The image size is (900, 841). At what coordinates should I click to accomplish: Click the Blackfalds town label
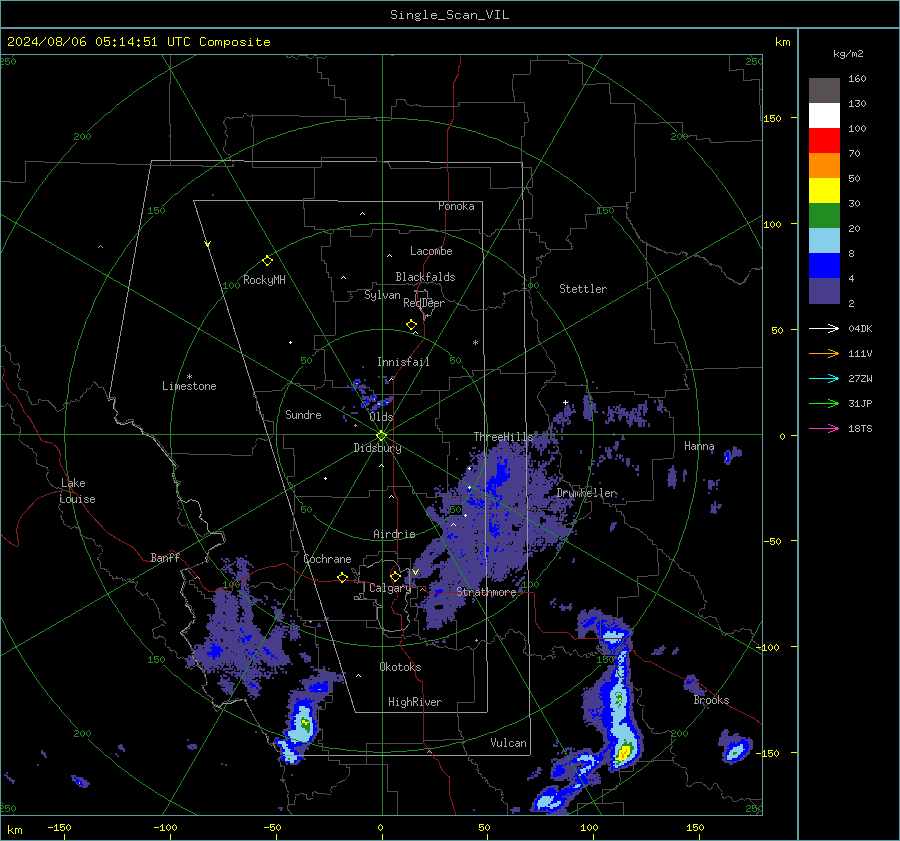[425, 277]
